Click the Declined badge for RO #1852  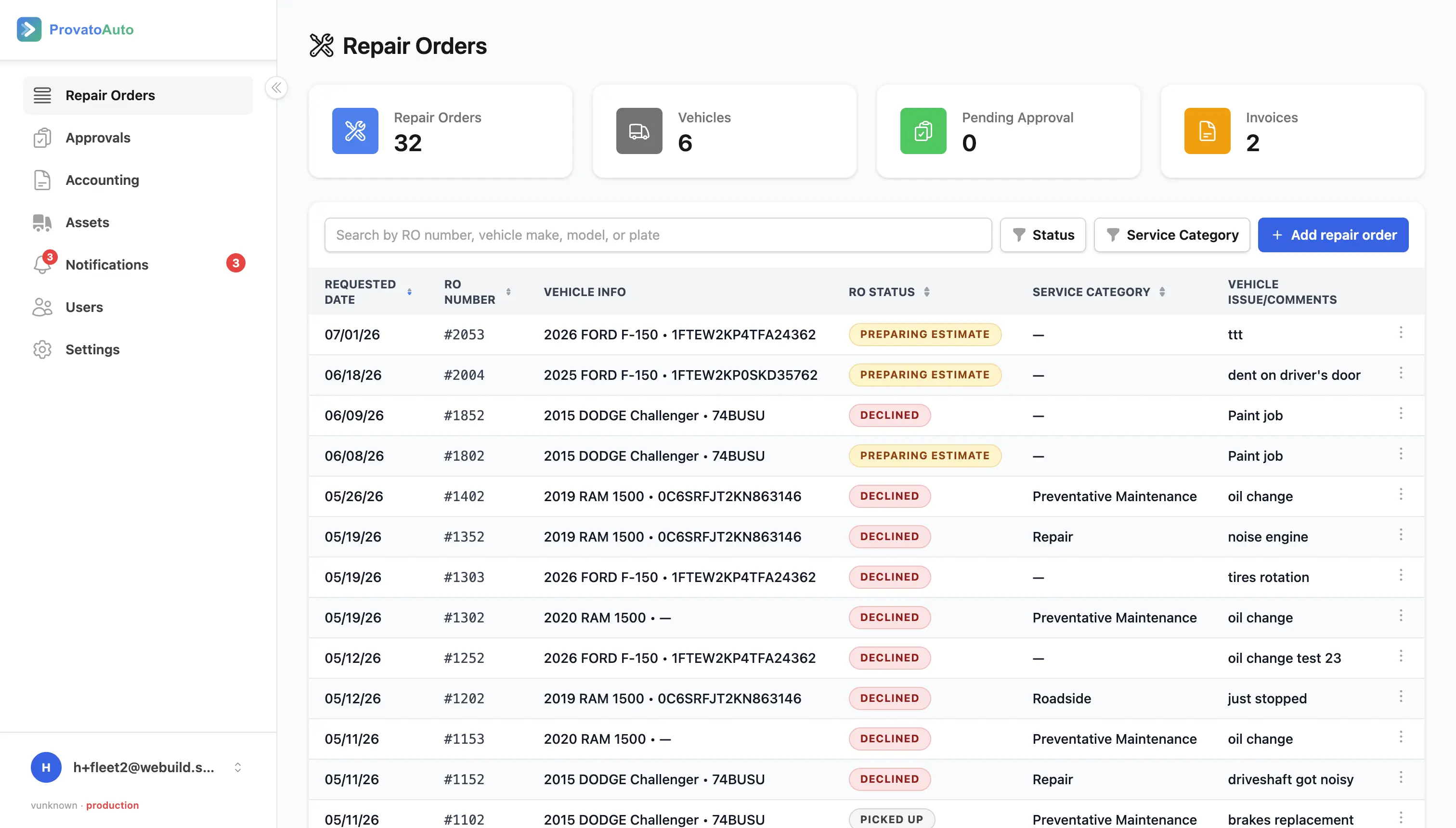889,415
